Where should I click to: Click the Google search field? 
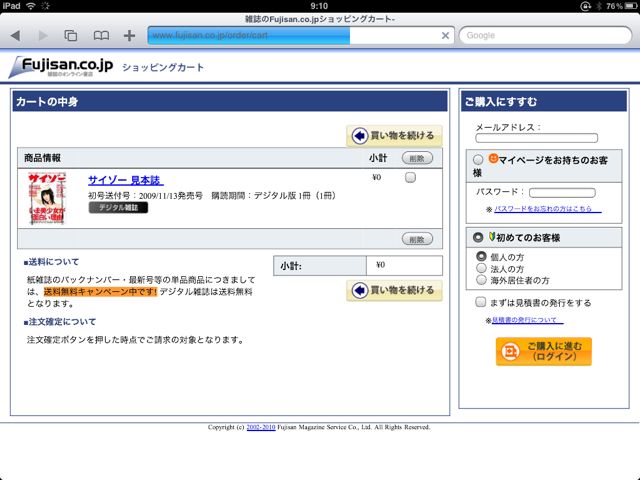pyautogui.click(x=545, y=36)
